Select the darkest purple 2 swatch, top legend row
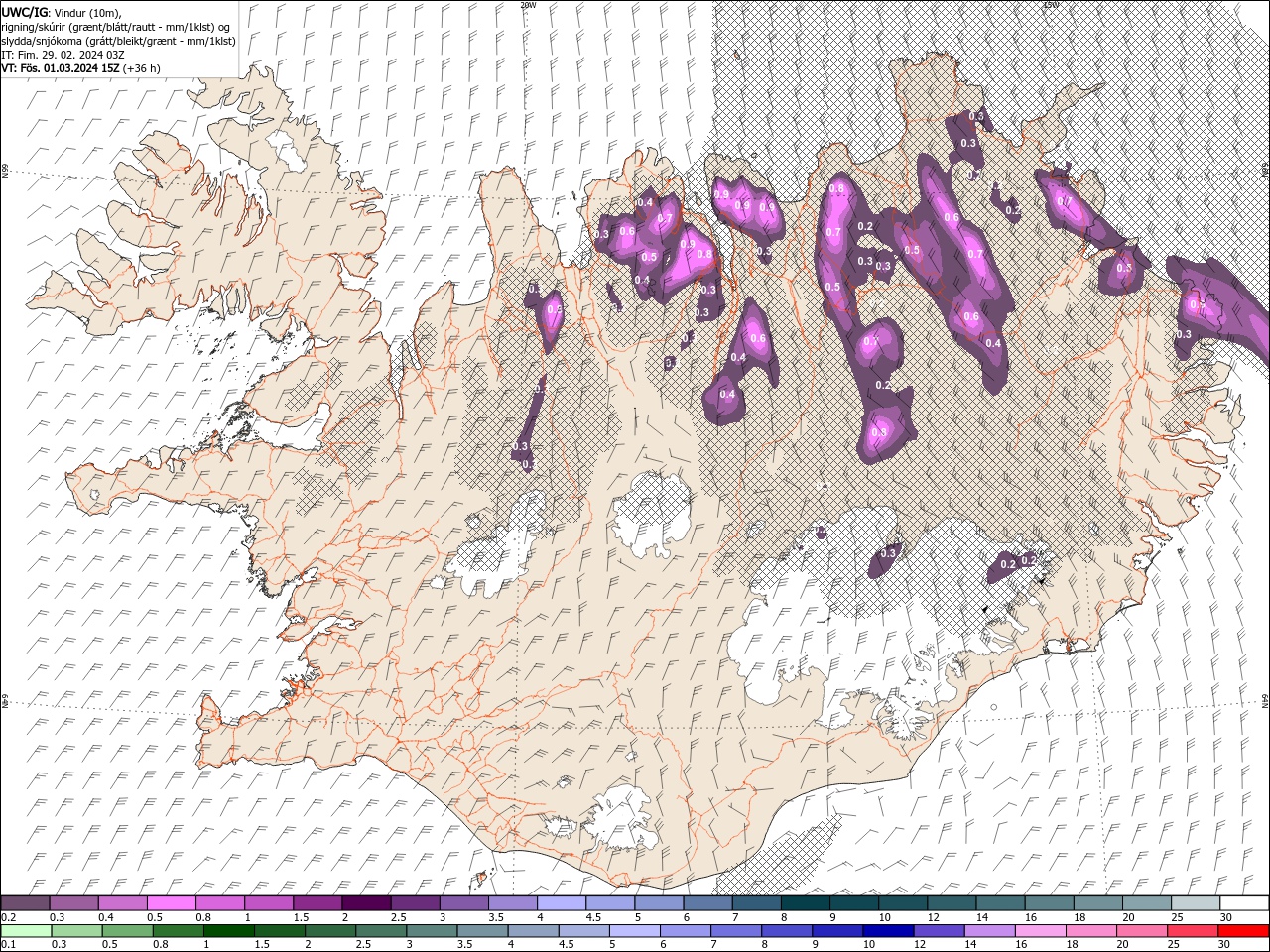The height and width of the screenshot is (952, 1270). (x=367, y=903)
